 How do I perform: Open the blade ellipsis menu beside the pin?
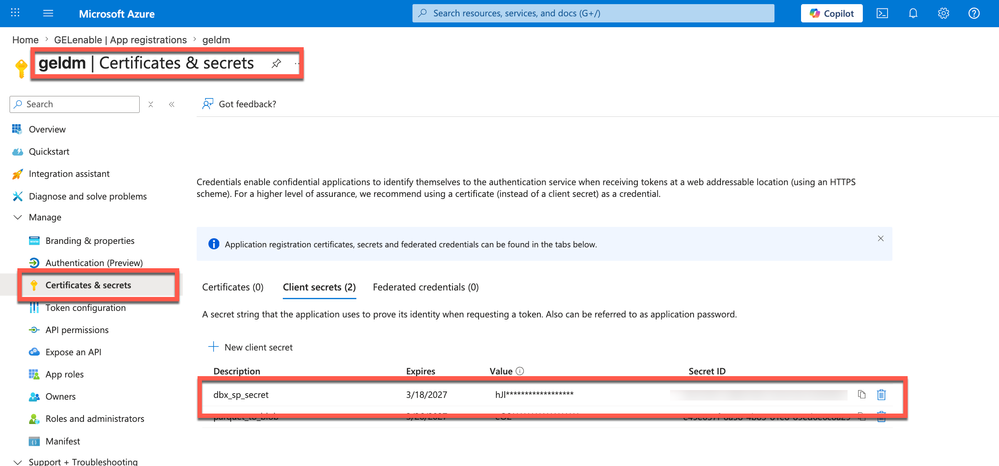[296, 64]
